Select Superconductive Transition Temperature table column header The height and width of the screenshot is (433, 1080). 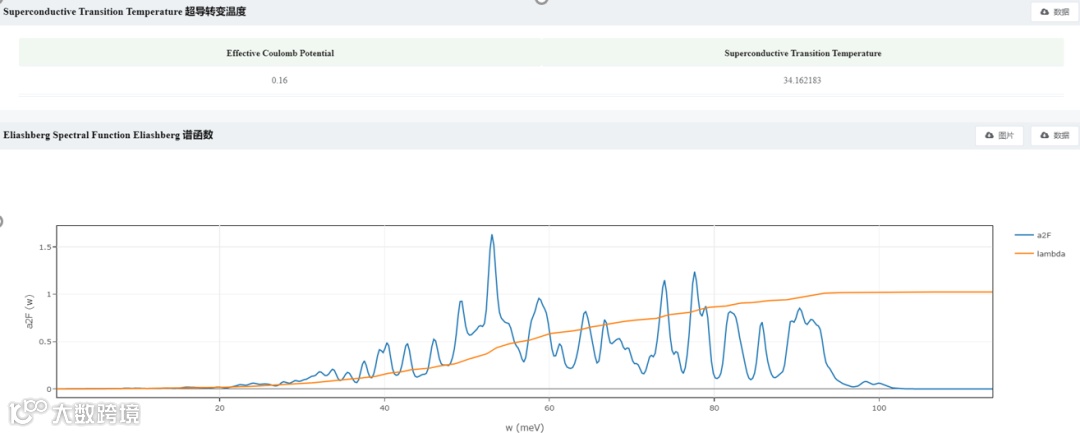(x=802, y=53)
